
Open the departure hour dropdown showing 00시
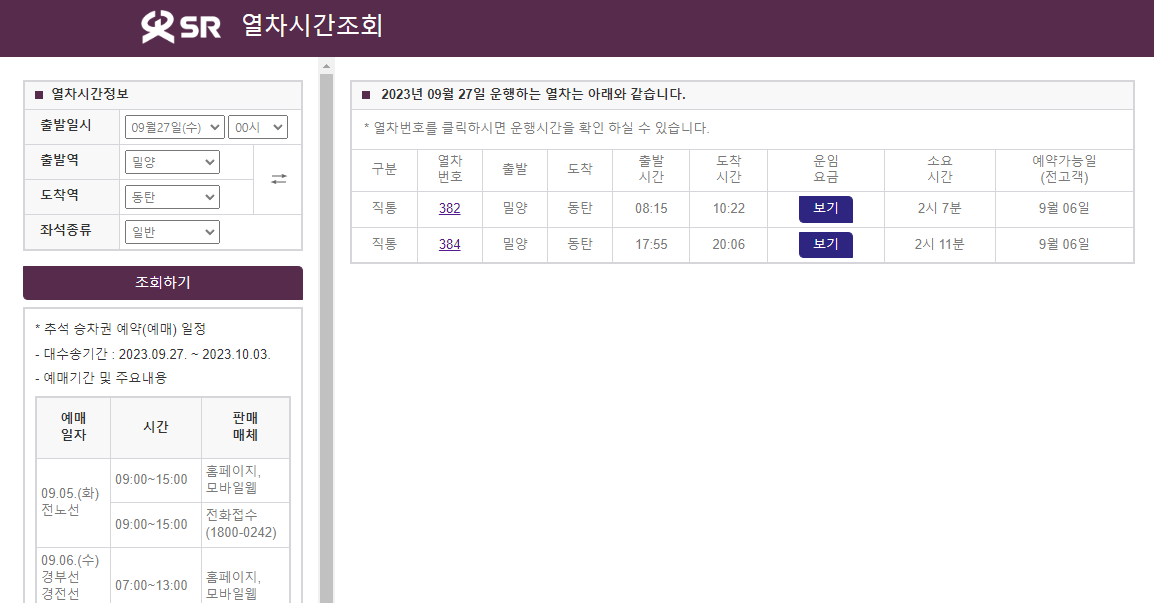point(258,127)
